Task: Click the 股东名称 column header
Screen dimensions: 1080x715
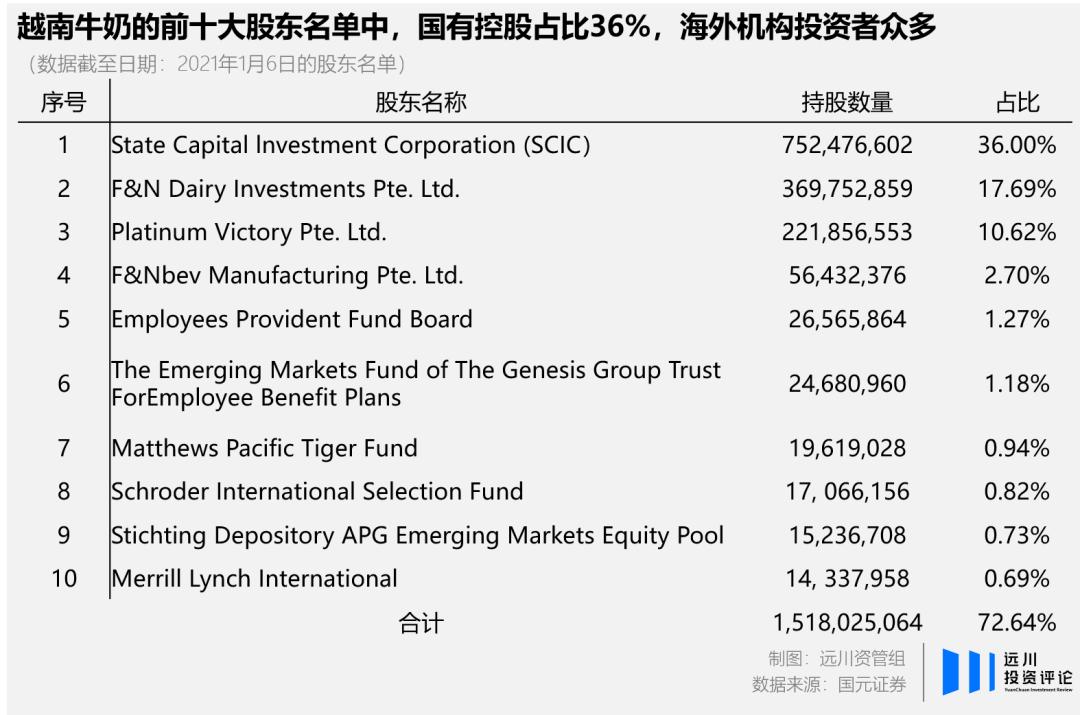Action: [420, 102]
